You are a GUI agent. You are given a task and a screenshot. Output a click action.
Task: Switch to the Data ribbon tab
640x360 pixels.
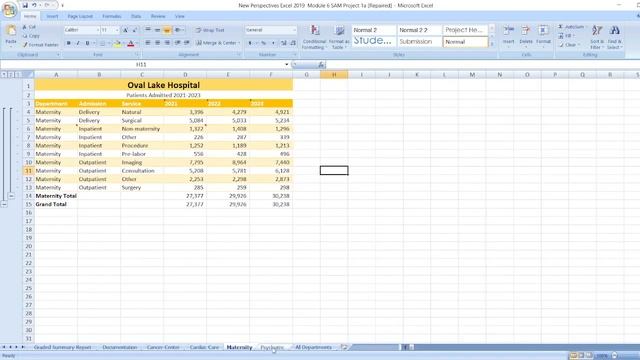point(136,16)
